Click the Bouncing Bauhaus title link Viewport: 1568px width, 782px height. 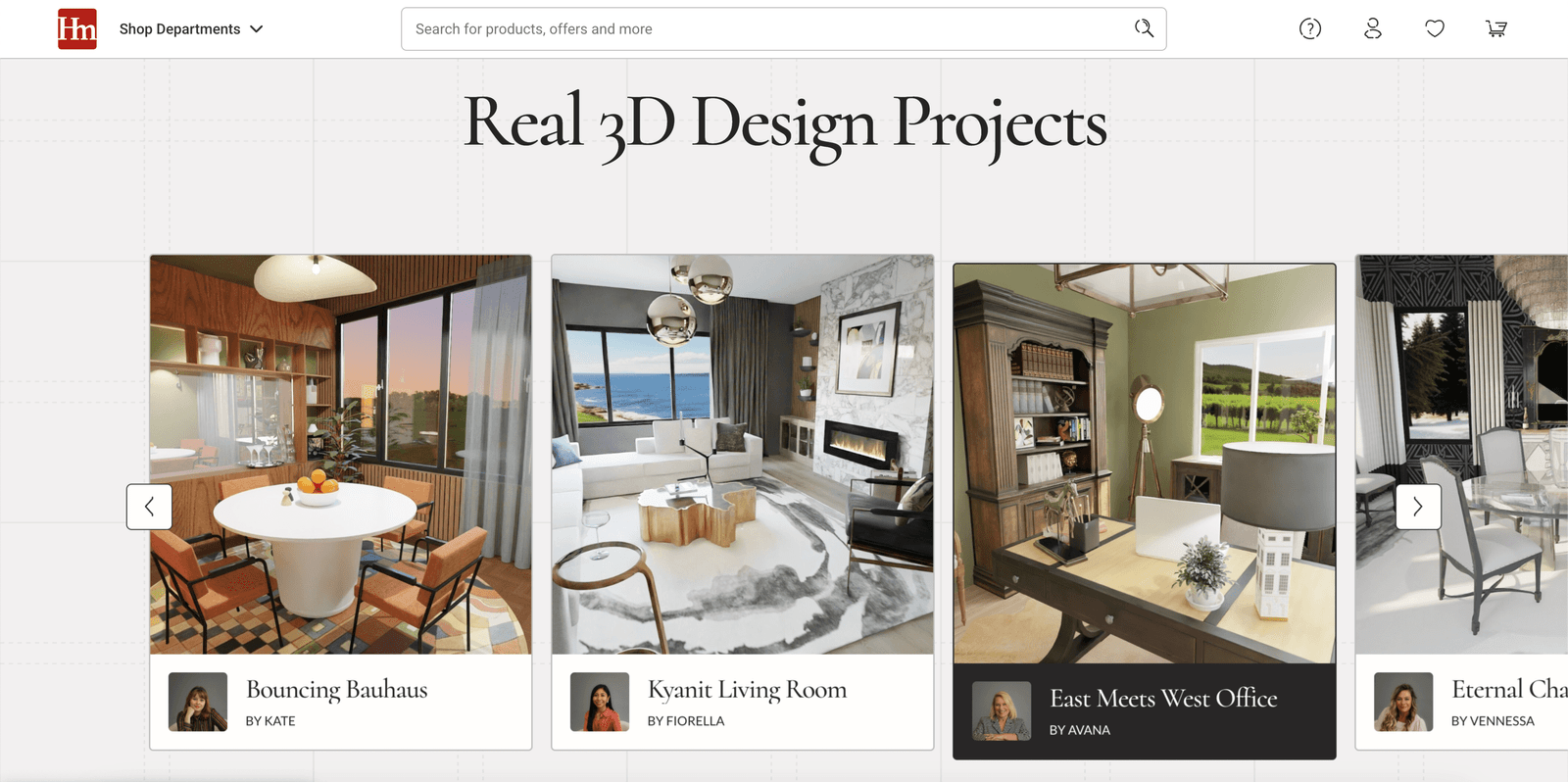(337, 690)
